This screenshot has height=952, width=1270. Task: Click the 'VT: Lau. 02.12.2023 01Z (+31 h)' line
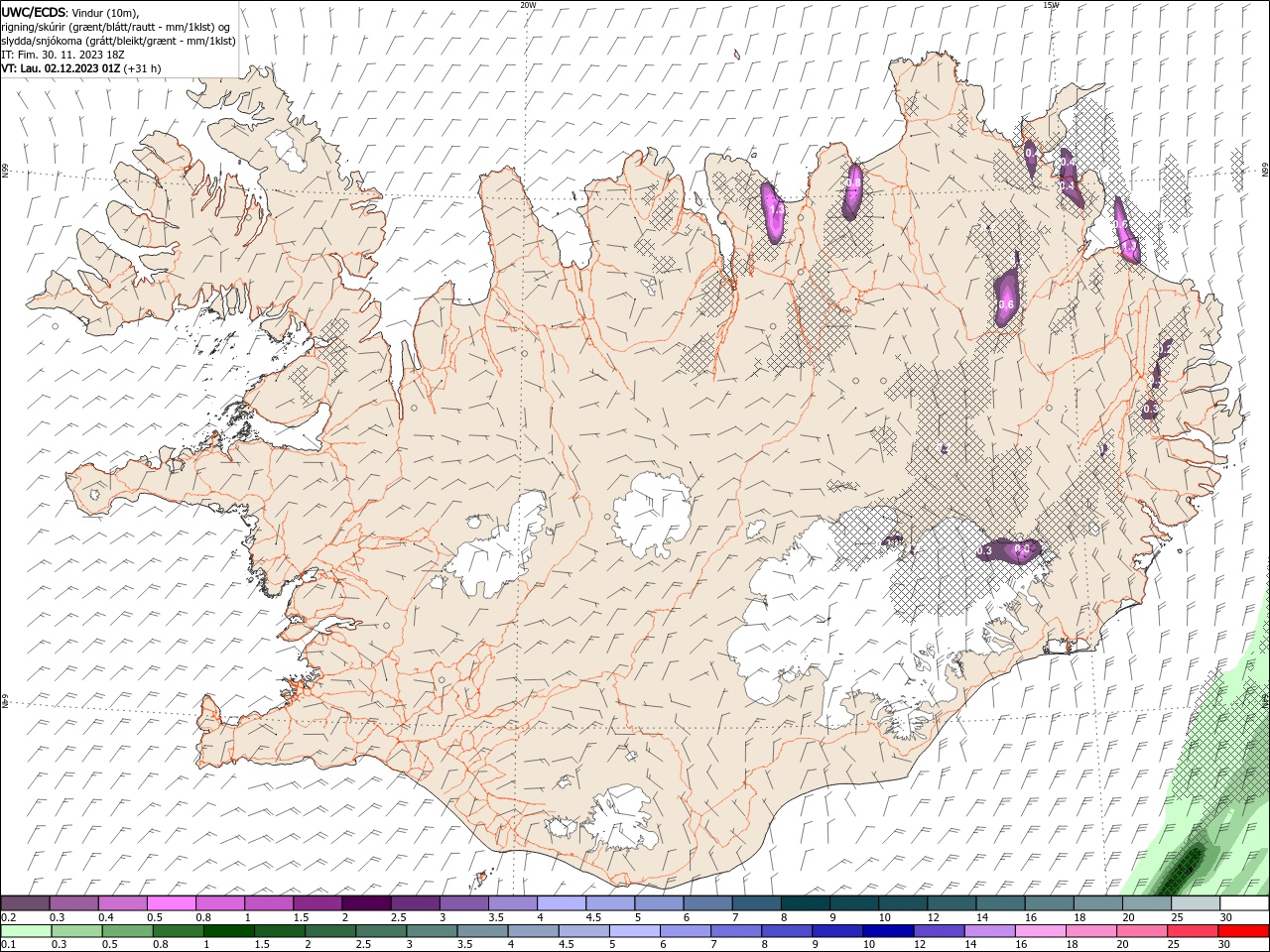81,68
